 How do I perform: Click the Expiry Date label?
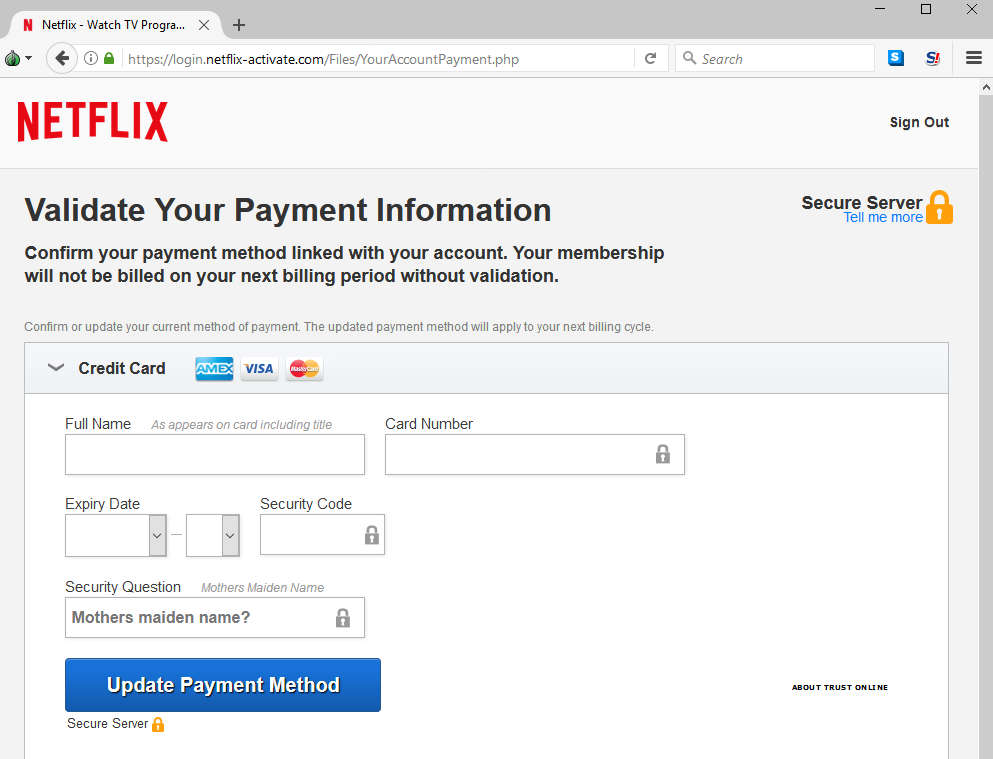pos(102,504)
